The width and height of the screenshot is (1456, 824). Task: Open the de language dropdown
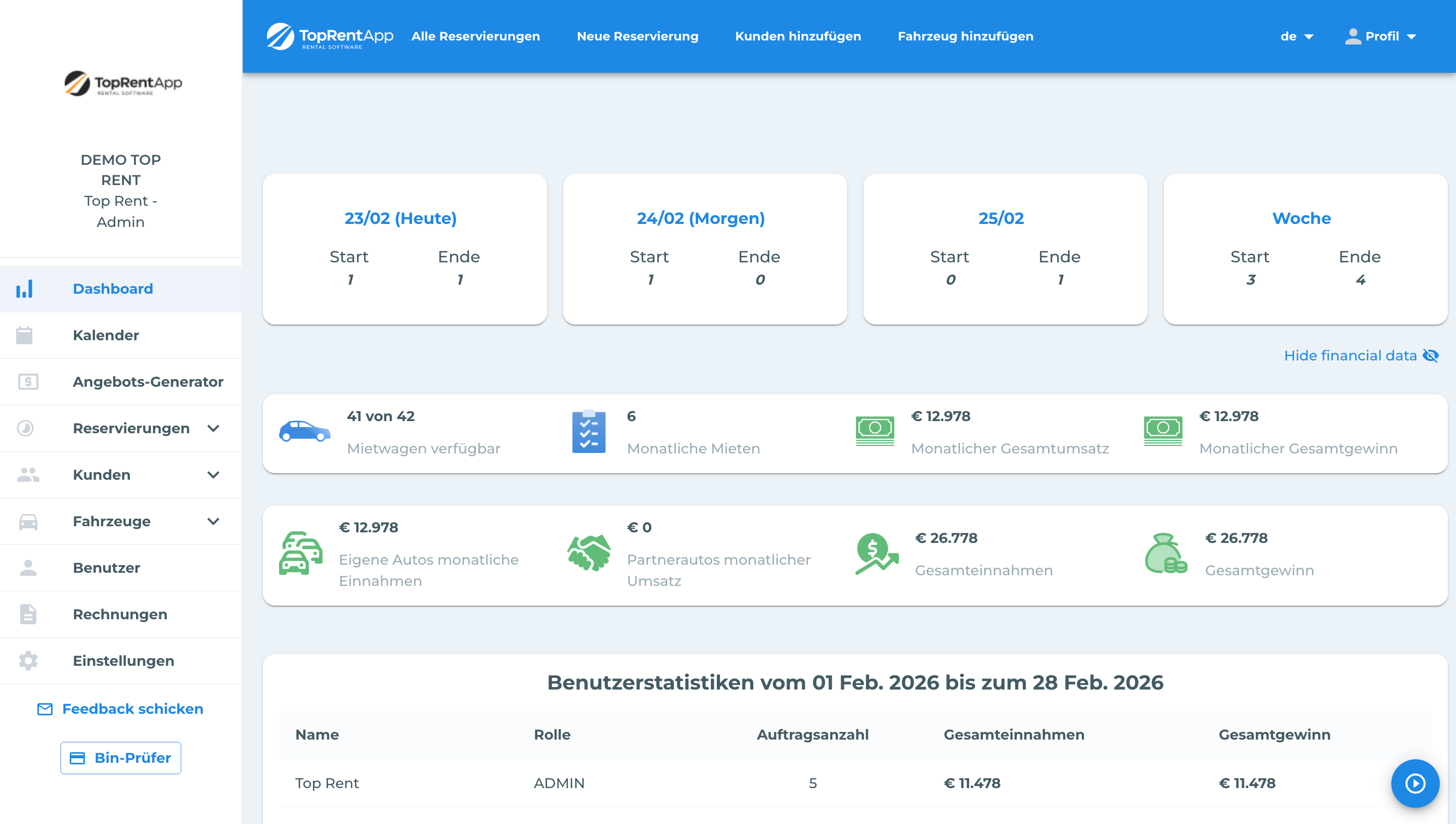1296,36
